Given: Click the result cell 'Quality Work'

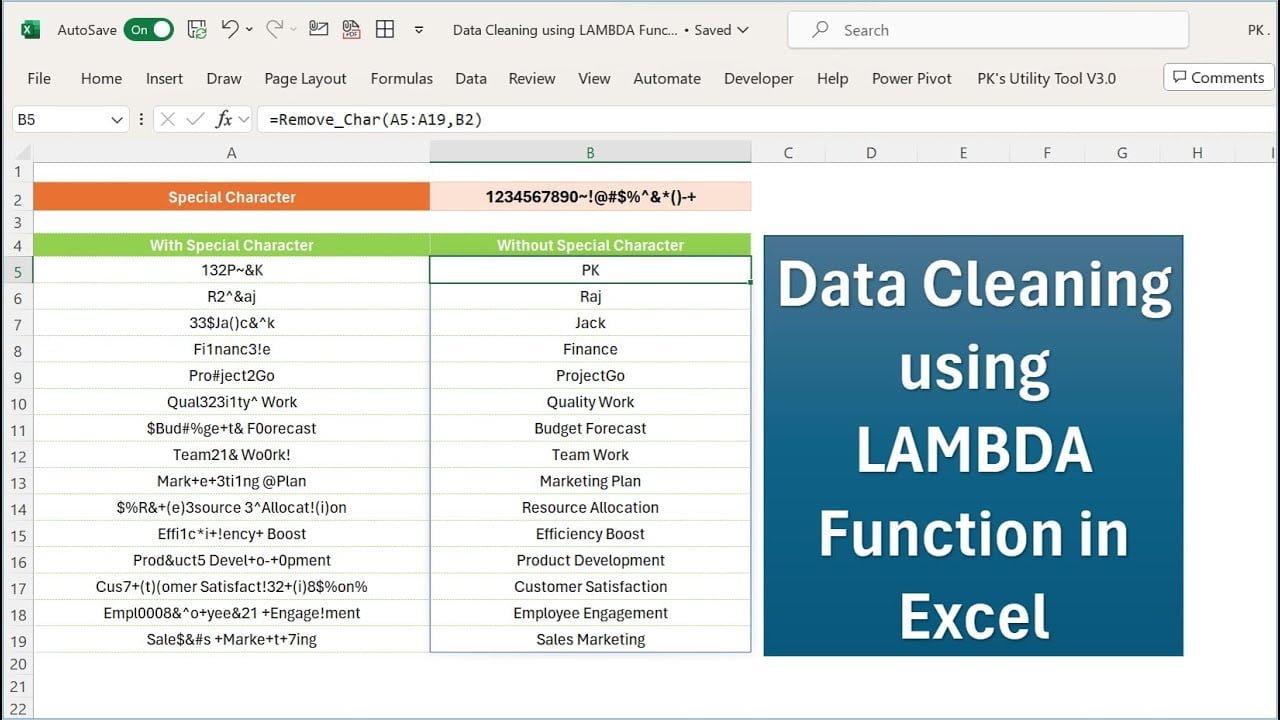Looking at the screenshot, I should tap(590, 402).
